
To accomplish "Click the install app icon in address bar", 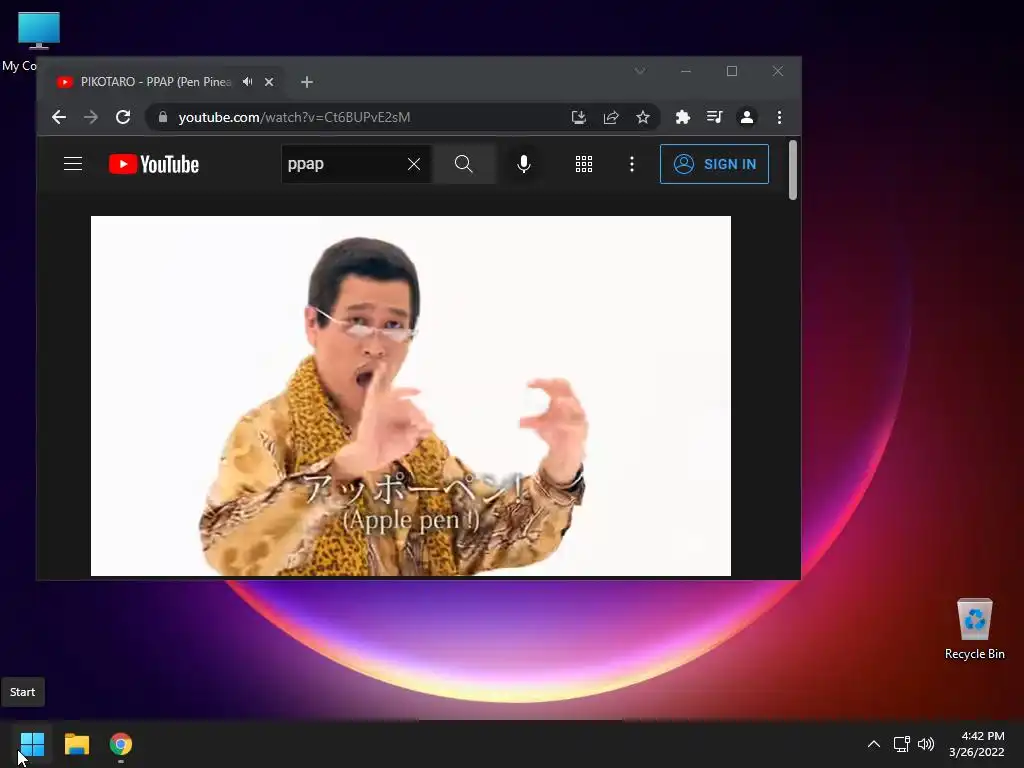I will [579, 117].
